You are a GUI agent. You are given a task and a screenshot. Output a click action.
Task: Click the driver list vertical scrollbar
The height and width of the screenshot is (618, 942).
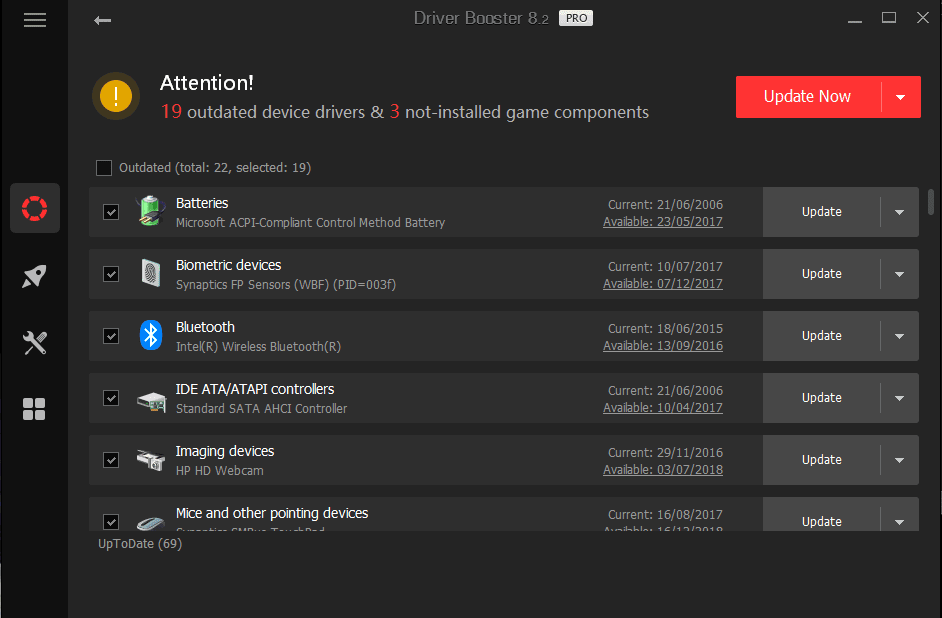tap(931, 202)
